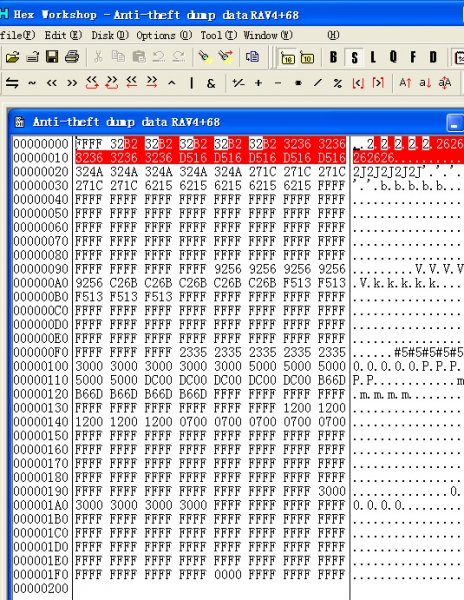The image size is (464, 600).
Task: Open the file(F) menu
Action: [x=17, y=35]
